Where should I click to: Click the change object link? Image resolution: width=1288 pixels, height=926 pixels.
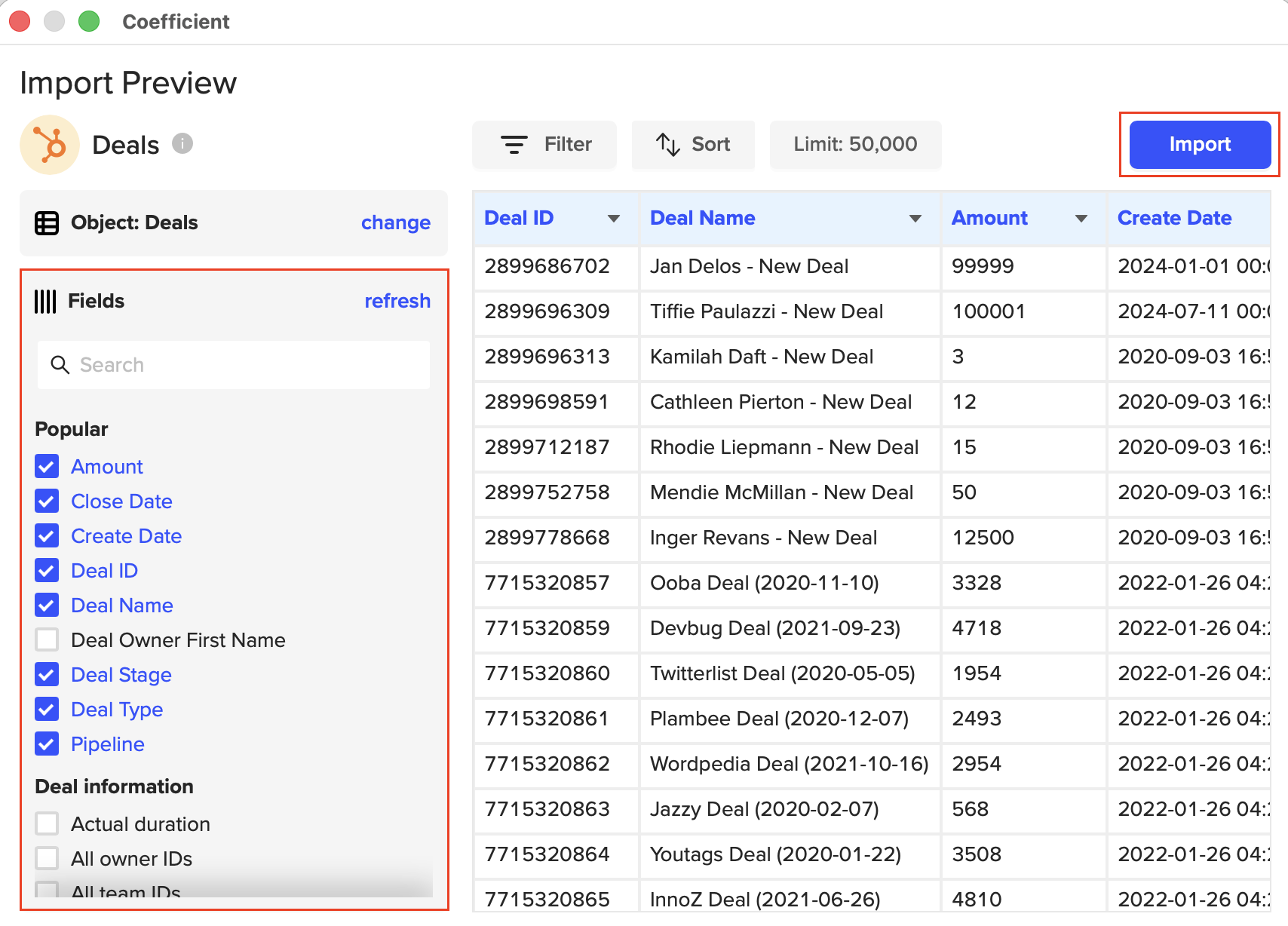click(x=395, y=223)
